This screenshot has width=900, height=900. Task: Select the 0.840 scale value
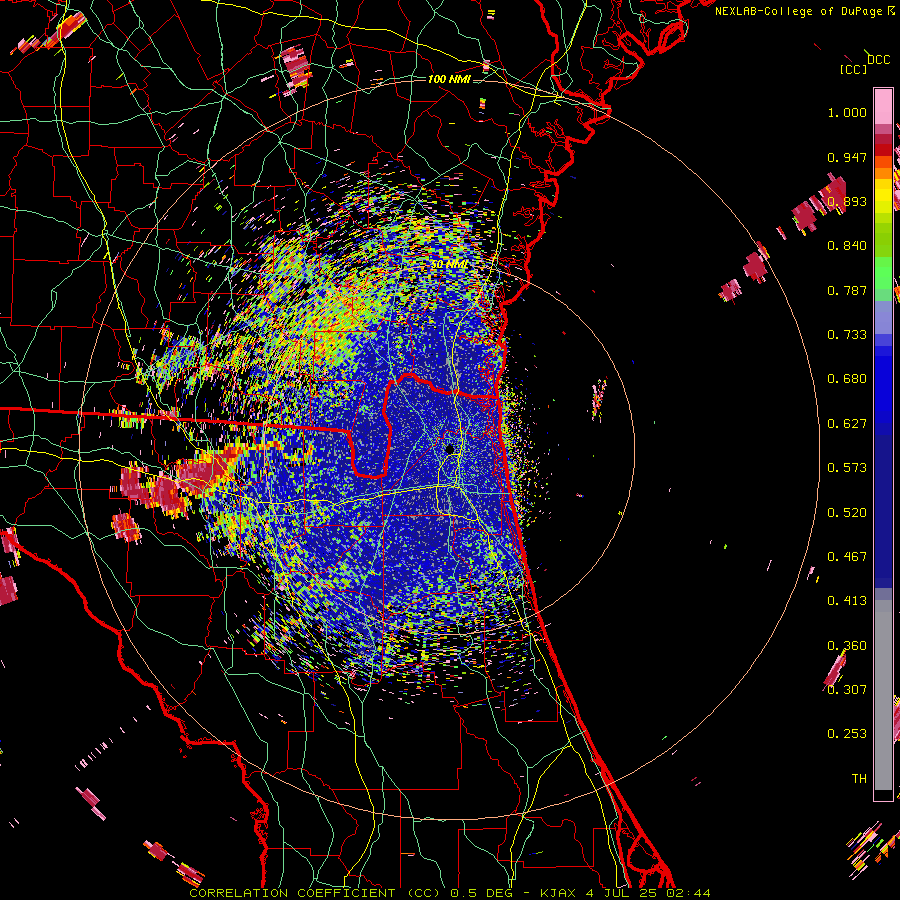point(847,246)
